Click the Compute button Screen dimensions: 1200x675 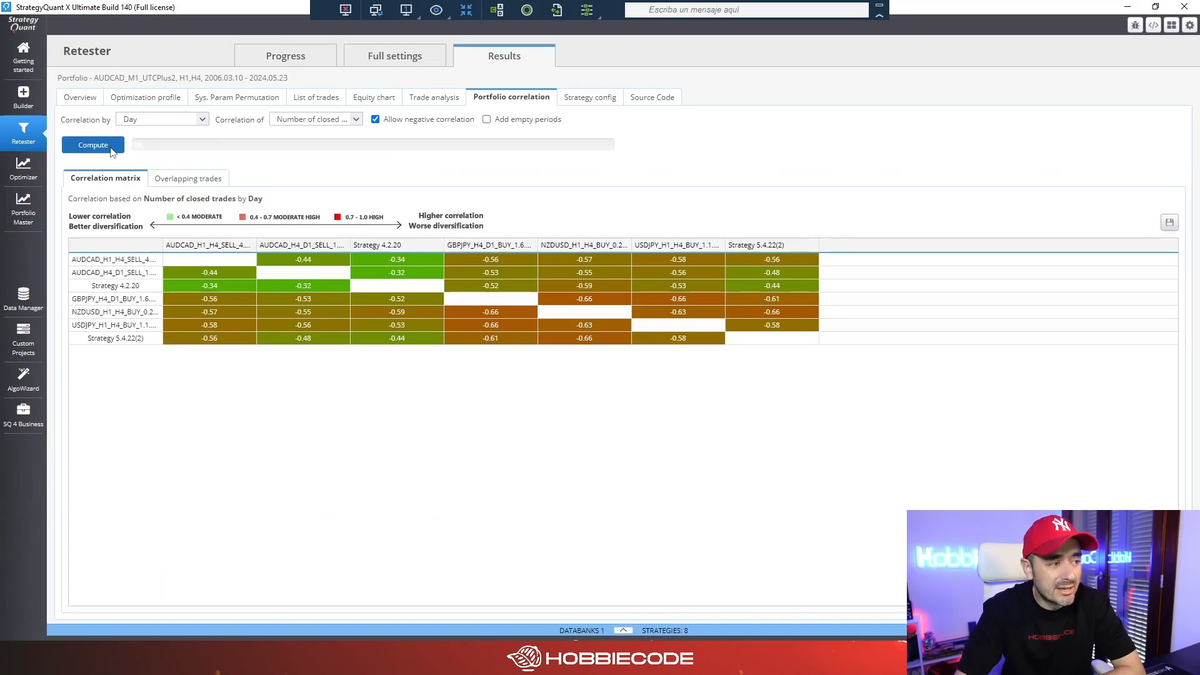(x=93, y=145)
